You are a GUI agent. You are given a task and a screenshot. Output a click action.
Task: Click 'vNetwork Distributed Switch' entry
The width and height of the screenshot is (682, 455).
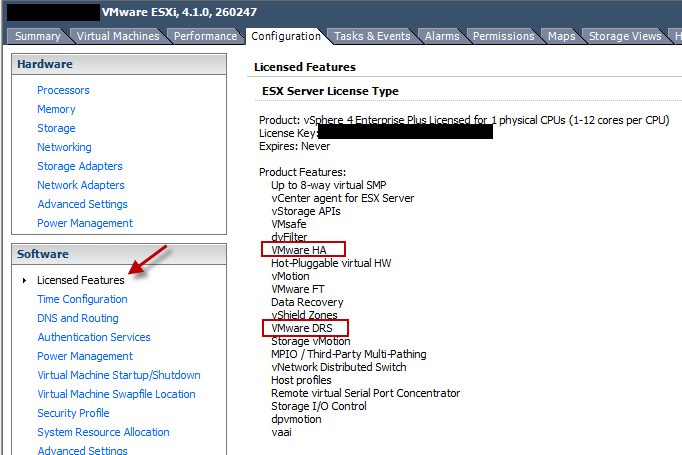tap(338, 367)
